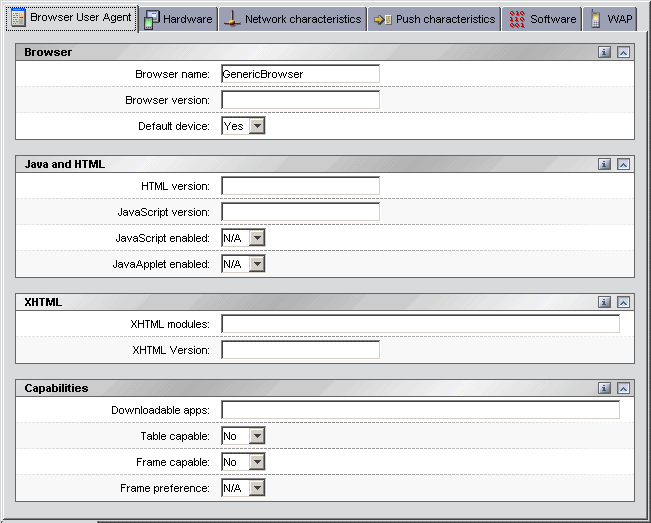Collapse the Capabilities section

(x=623, y=388)
